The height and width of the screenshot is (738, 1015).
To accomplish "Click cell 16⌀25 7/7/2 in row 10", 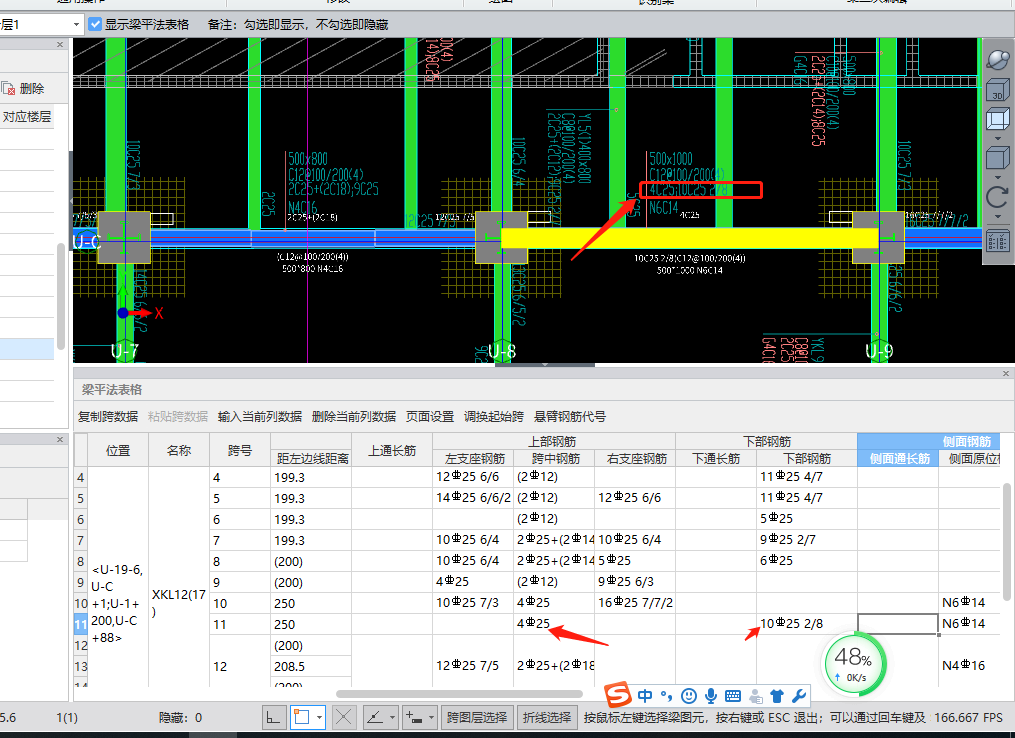I will tap(635, 603).
